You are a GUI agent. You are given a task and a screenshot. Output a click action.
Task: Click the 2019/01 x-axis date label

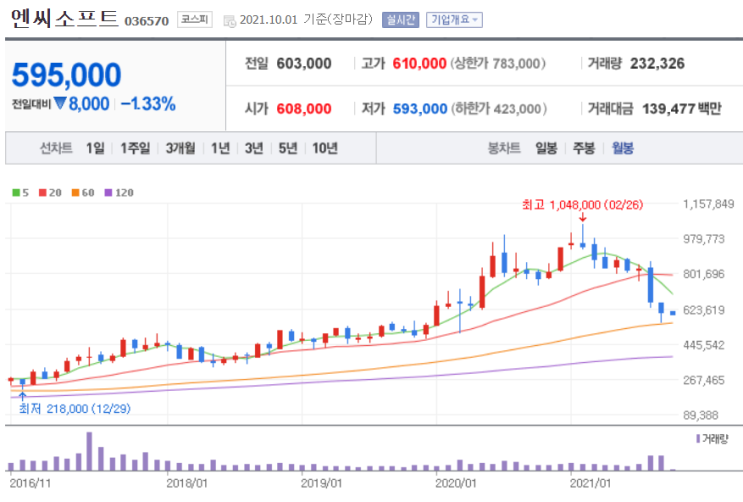click(x=321, y=484)
